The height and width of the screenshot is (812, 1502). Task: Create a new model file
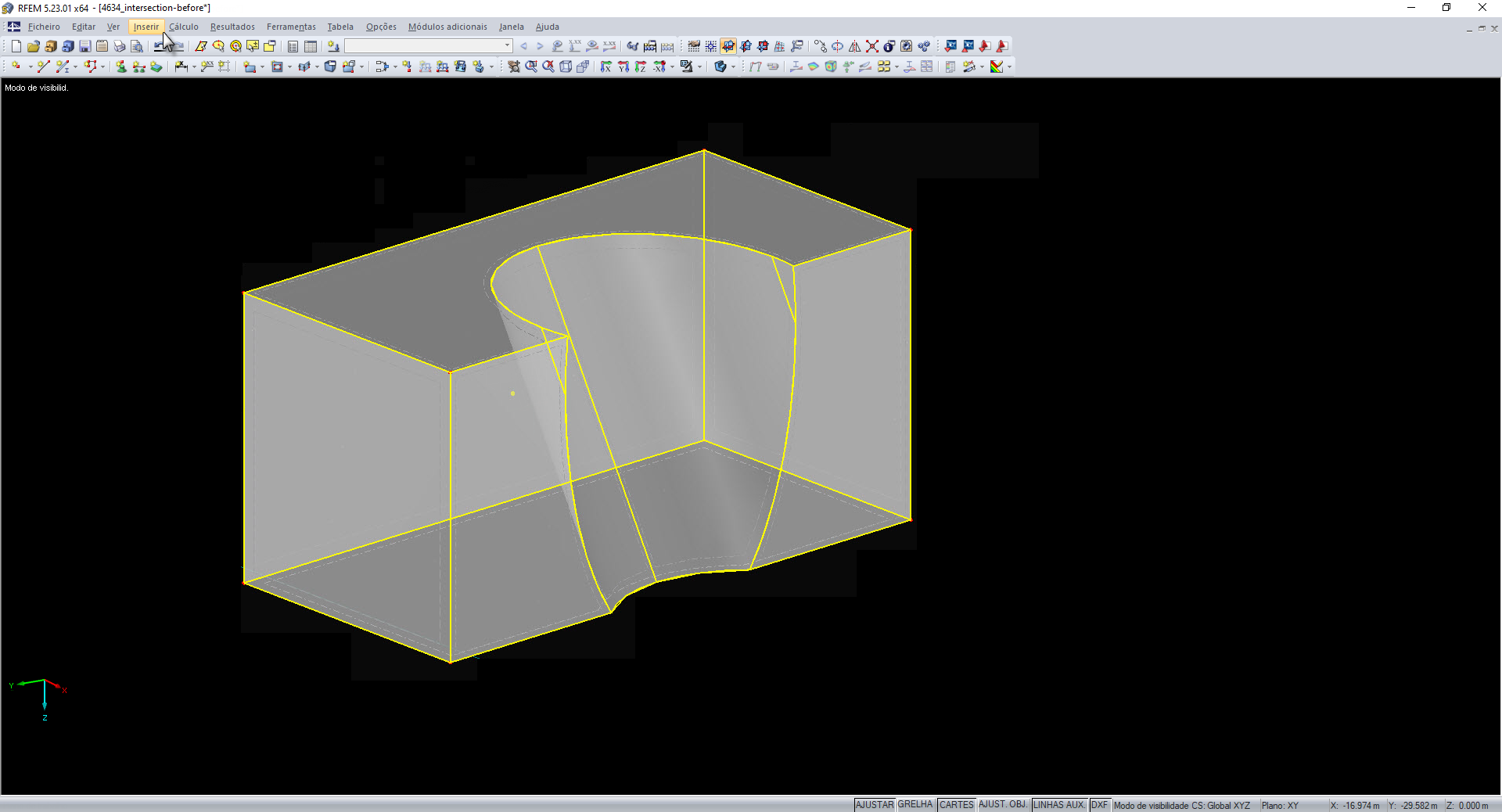pos(16,46)
